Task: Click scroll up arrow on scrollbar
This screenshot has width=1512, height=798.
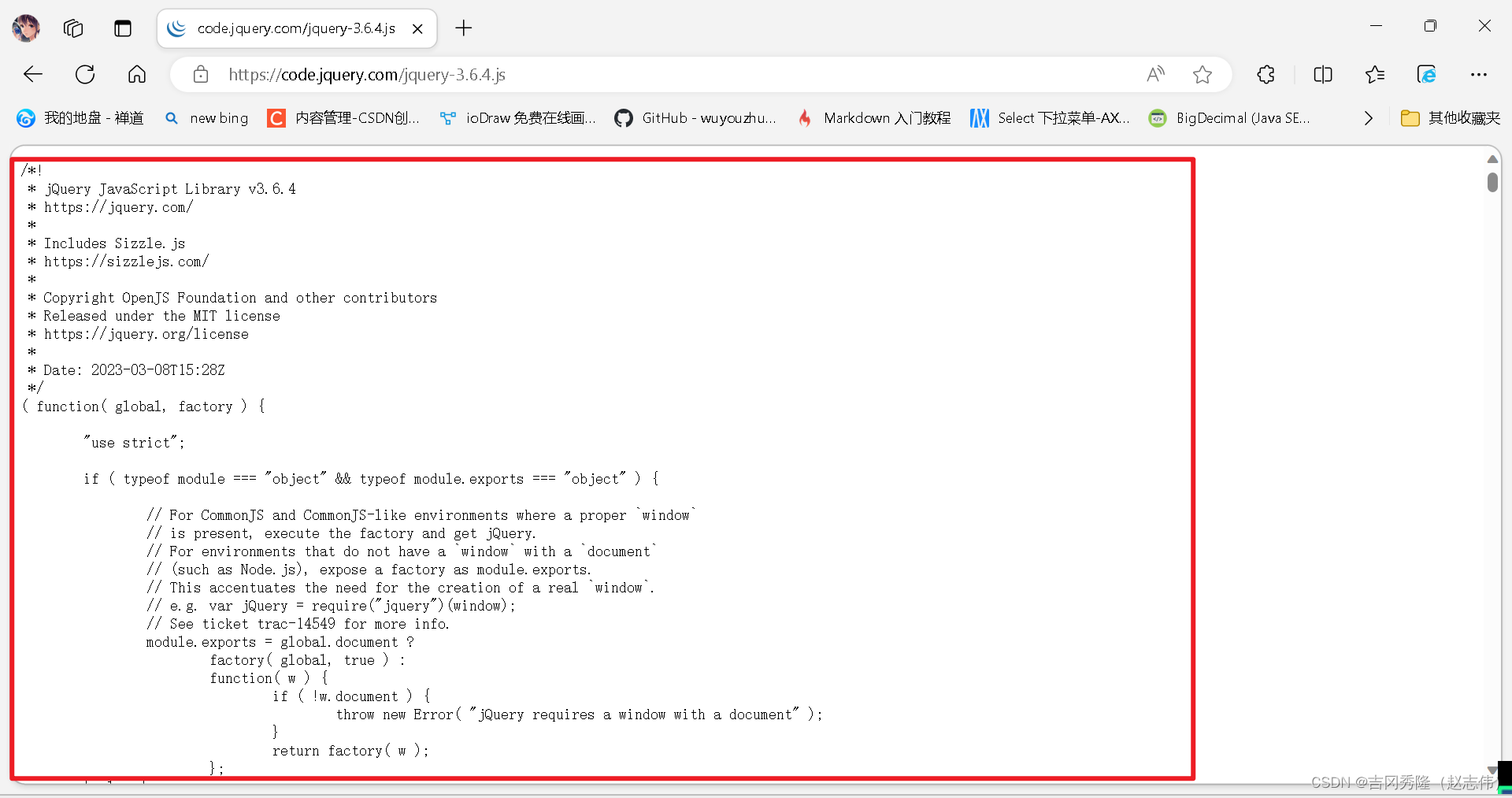Action: coord(1492,160)
